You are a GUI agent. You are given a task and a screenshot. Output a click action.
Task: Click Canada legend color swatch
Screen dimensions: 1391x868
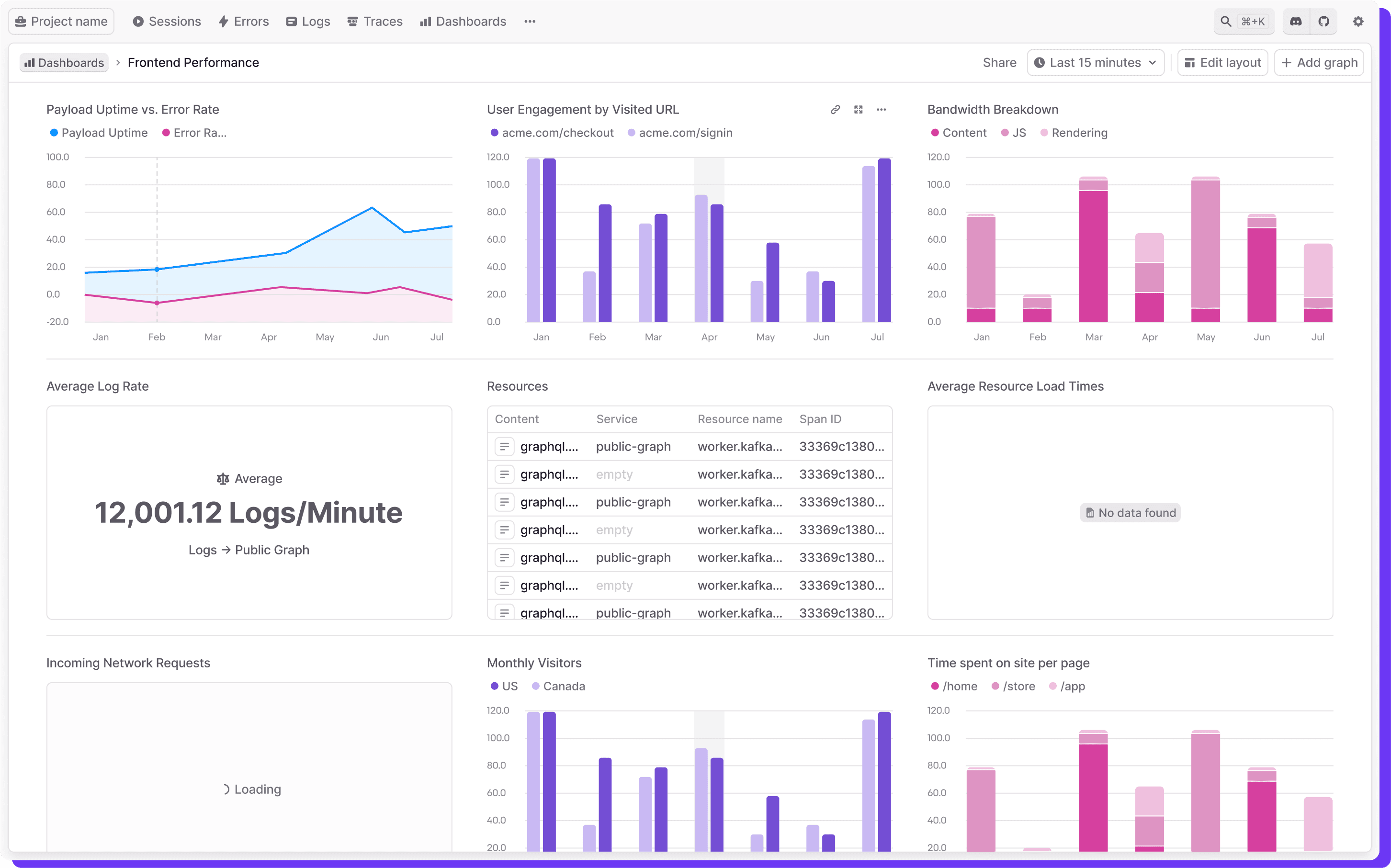click(535, 686)
